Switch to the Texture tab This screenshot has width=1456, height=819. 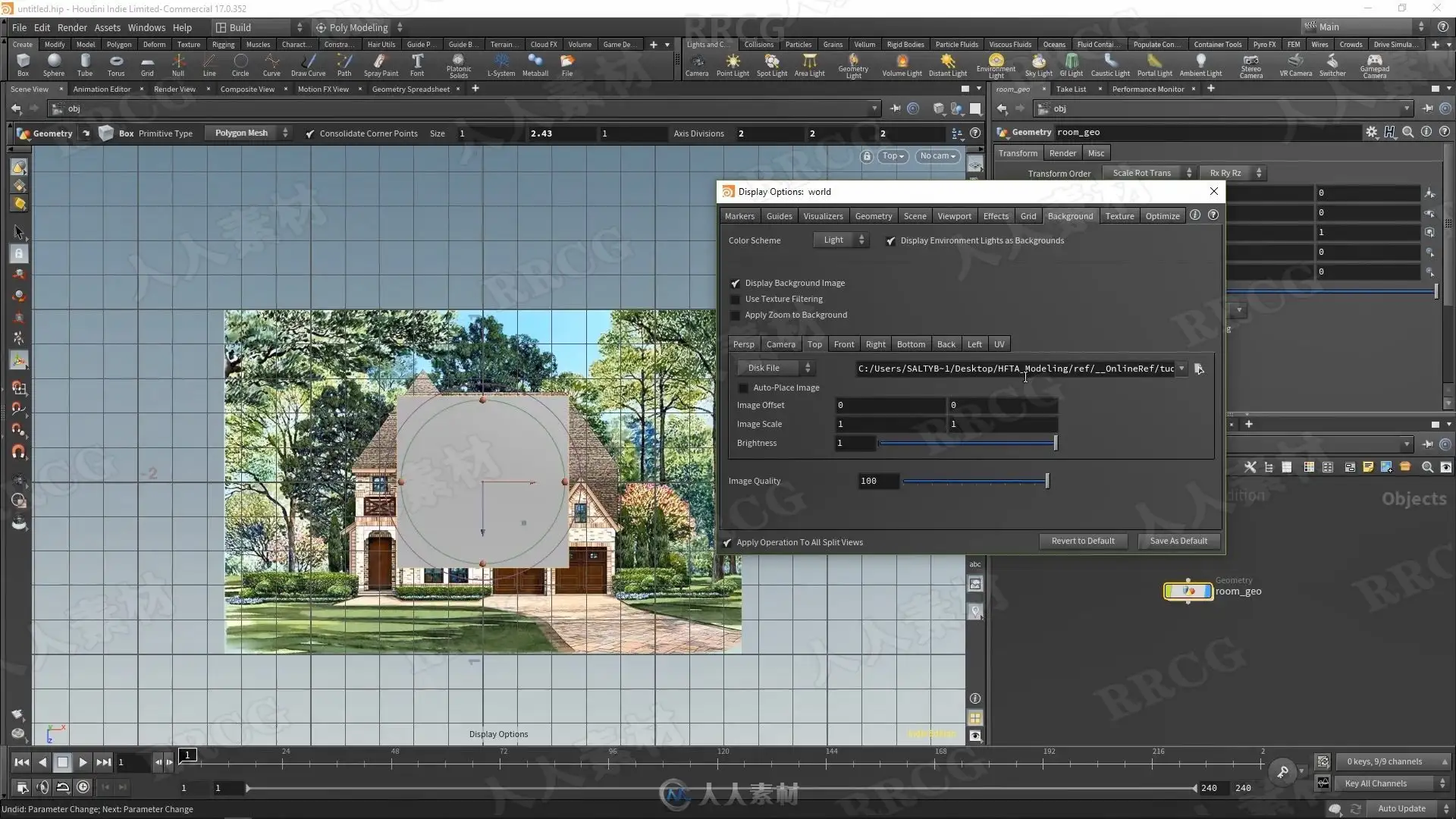pyautogui.click(x=1119, y=216)
